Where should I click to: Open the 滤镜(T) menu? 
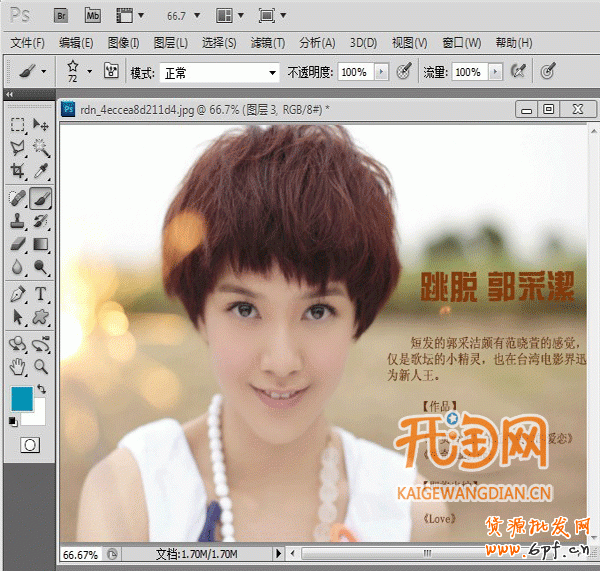[267, 43]
